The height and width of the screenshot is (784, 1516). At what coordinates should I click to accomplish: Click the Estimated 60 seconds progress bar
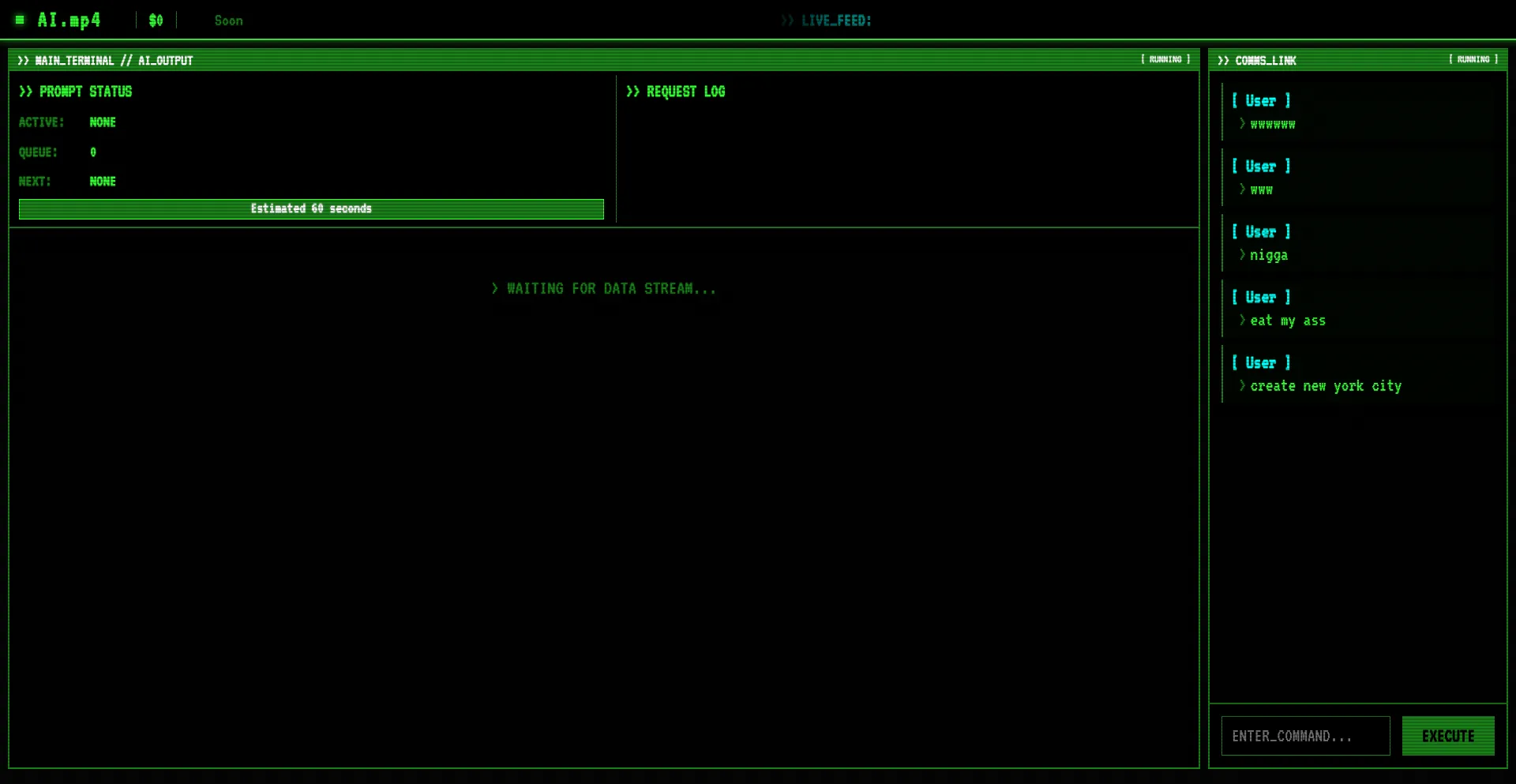pos(311,209)
